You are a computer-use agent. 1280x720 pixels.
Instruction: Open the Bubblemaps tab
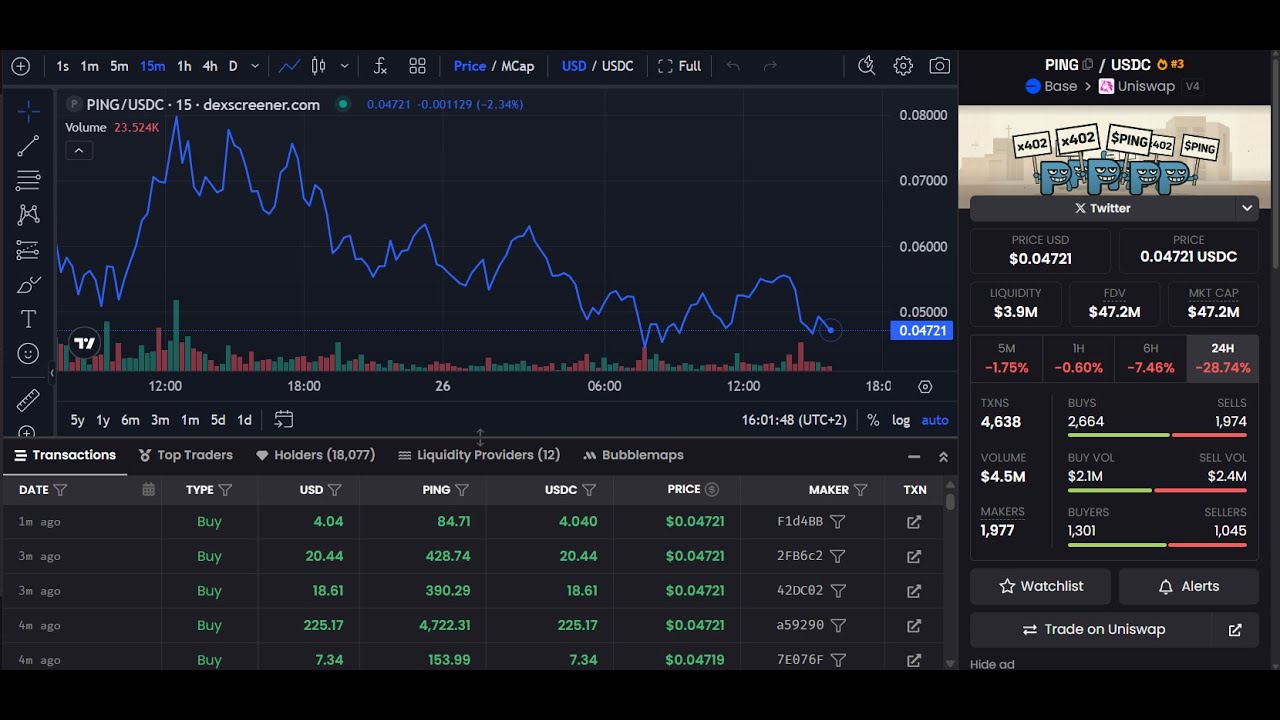(x=634, y=455)
